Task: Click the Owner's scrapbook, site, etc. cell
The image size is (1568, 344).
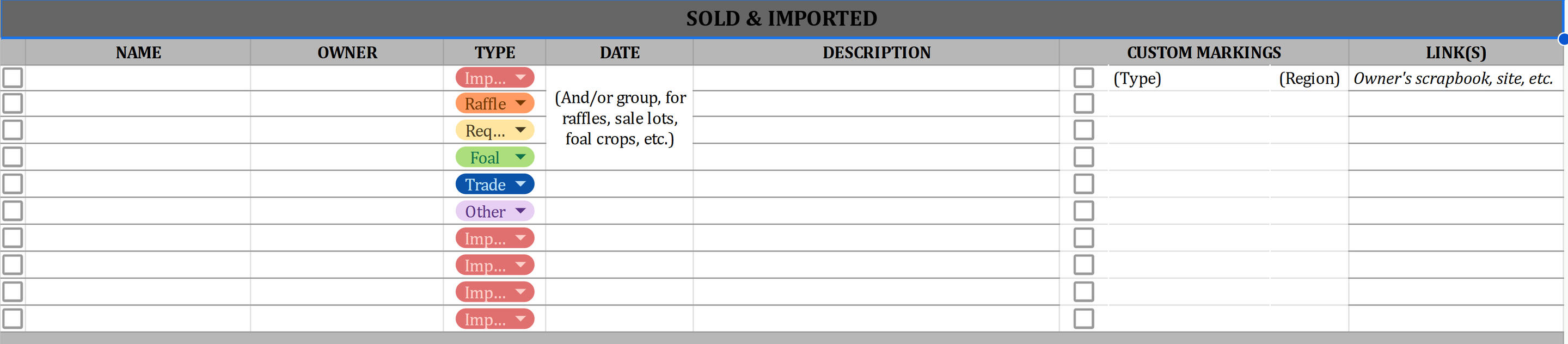Action: tap(1453, 78)
